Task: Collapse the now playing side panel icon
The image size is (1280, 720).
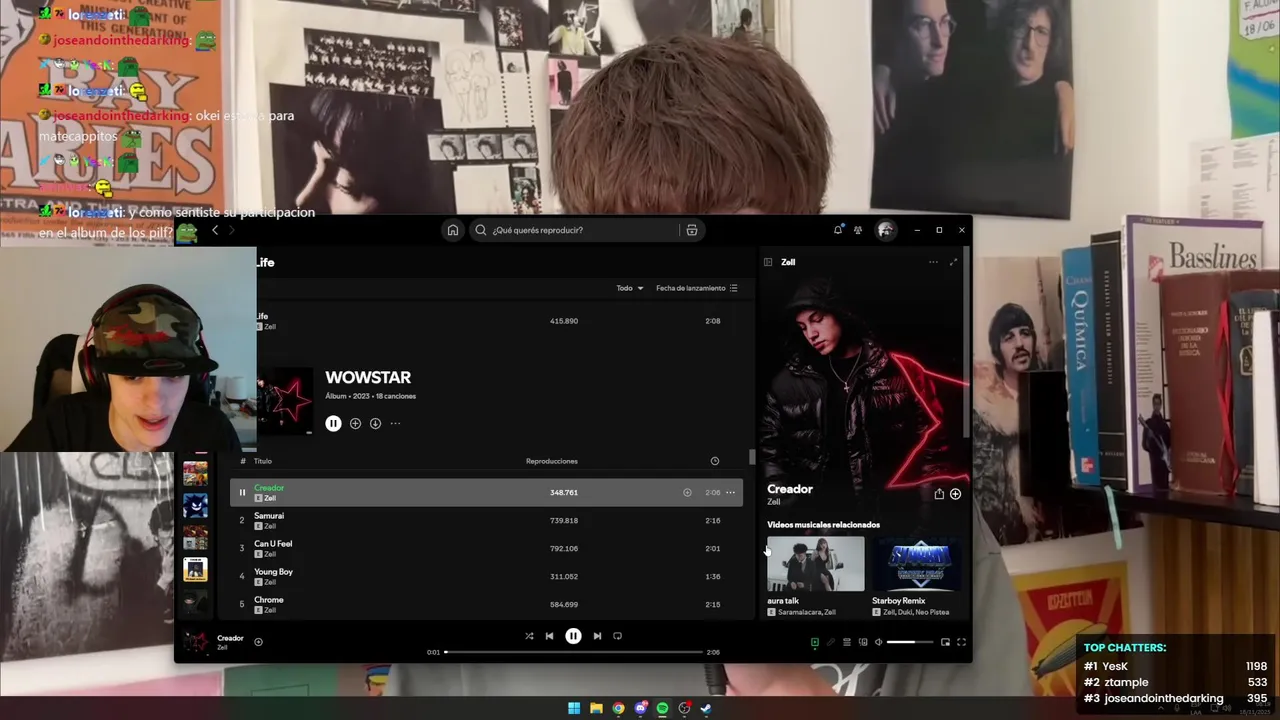Action: [x=768, y=262]
